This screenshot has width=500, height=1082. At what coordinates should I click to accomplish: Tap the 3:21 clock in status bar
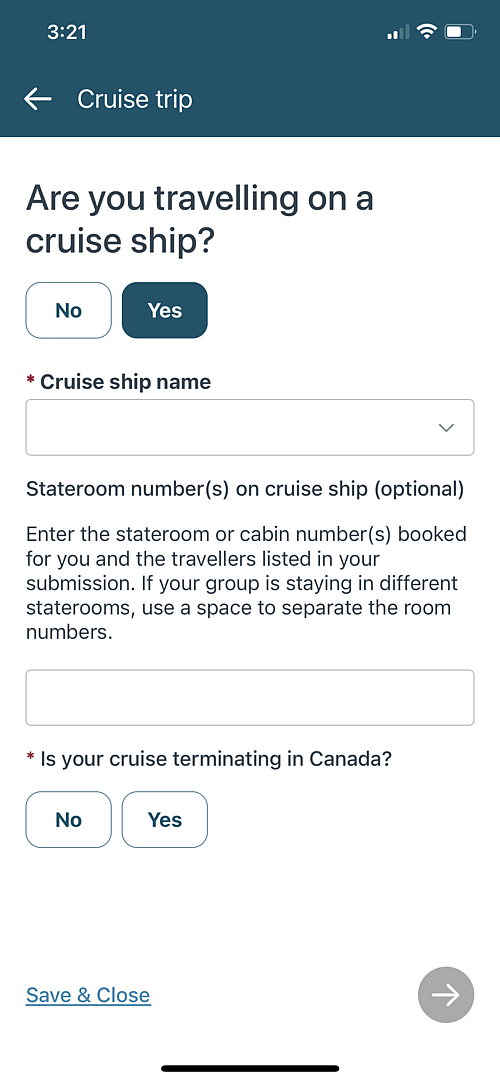67,32
